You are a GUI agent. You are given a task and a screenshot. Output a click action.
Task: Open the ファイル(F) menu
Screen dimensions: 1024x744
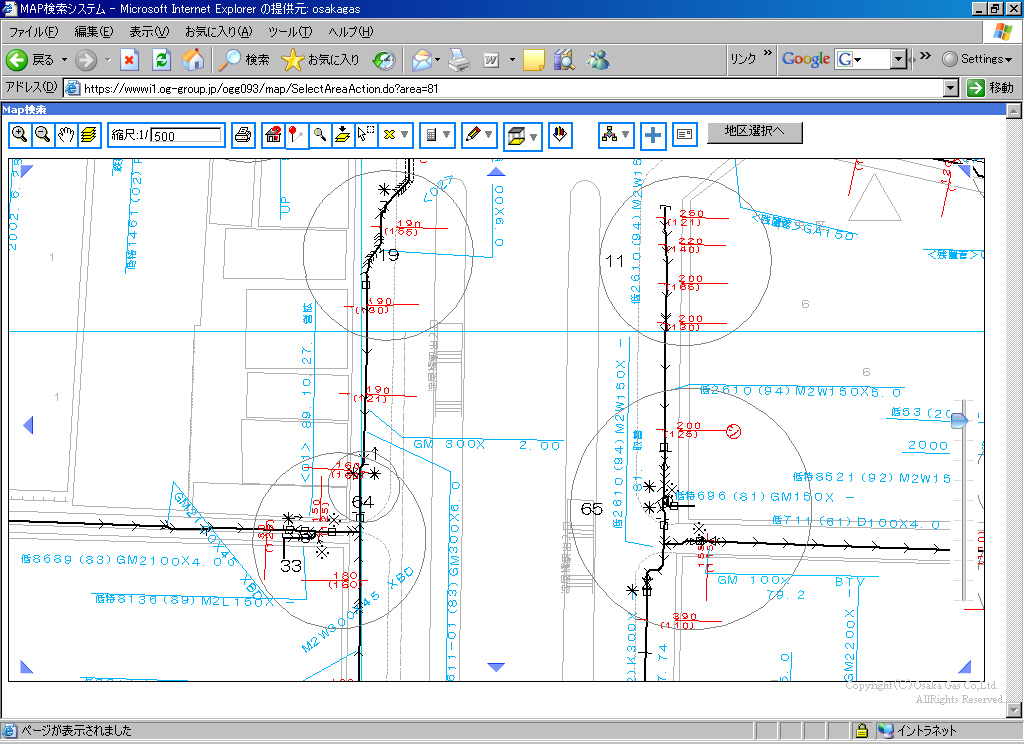[x=32, y=32]
